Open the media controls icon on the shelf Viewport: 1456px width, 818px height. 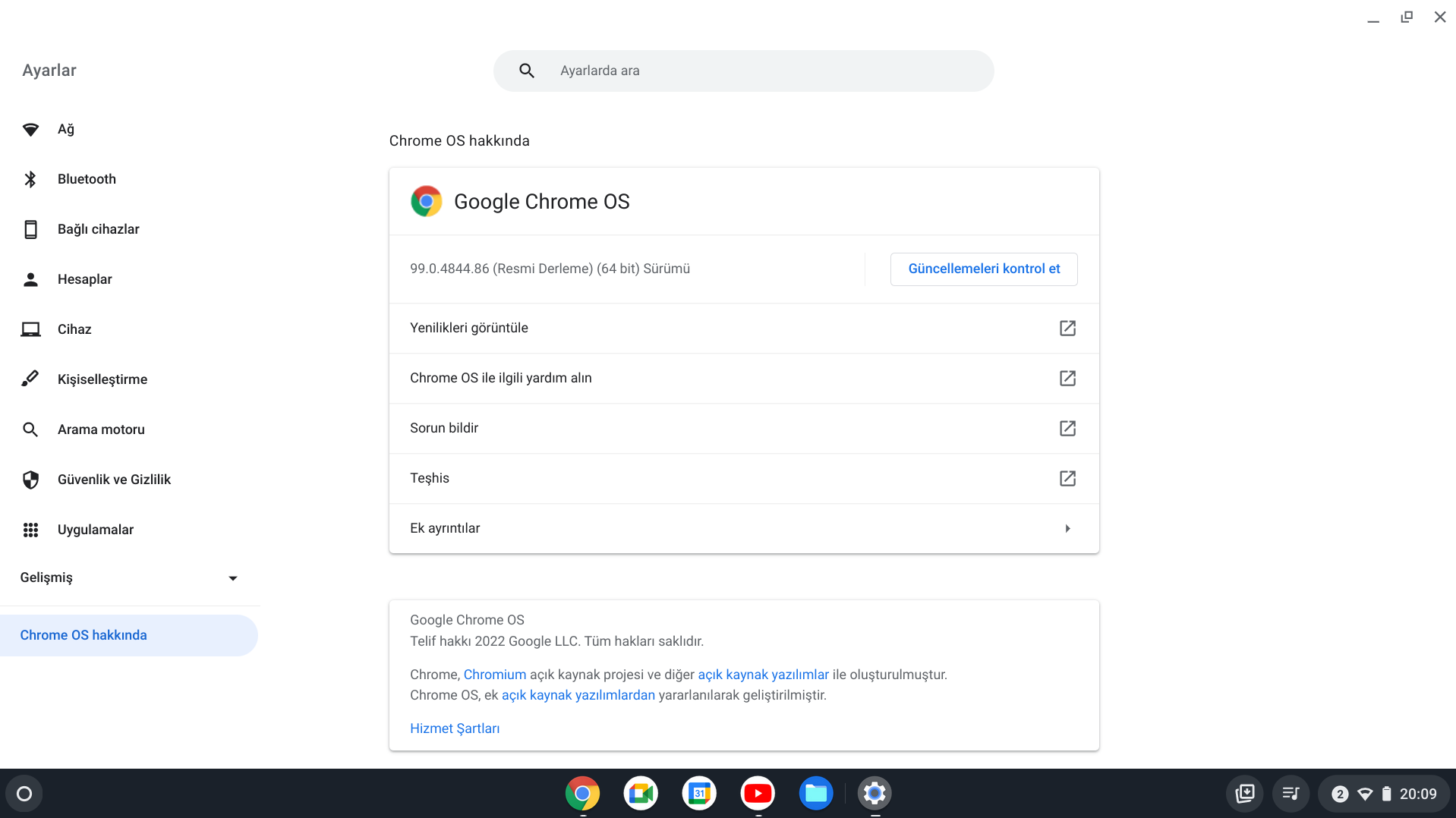click(1291, 794)
